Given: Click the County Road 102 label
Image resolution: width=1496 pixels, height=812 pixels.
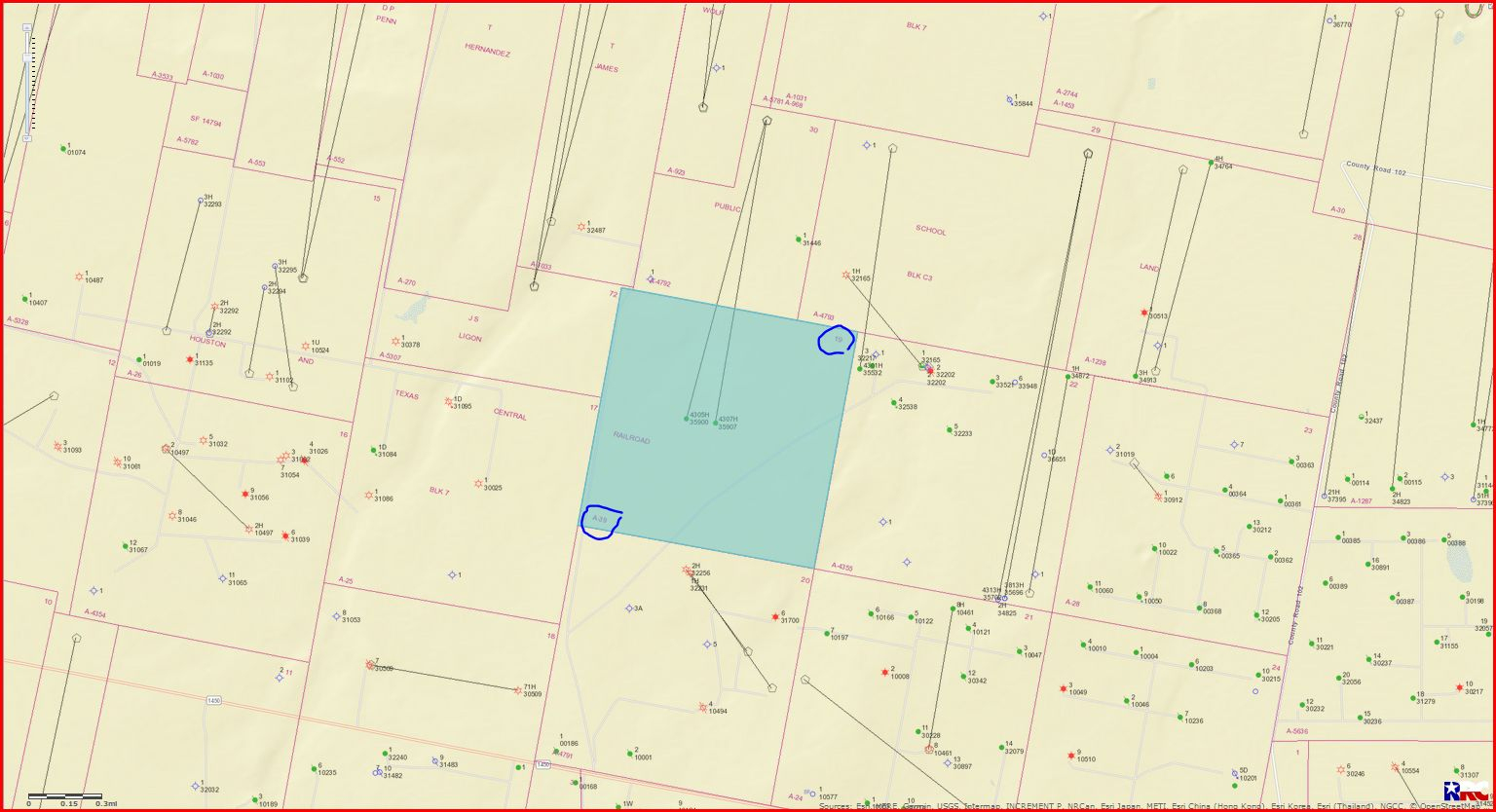Looking at the screenshot, I should (x=1374, y=166).
